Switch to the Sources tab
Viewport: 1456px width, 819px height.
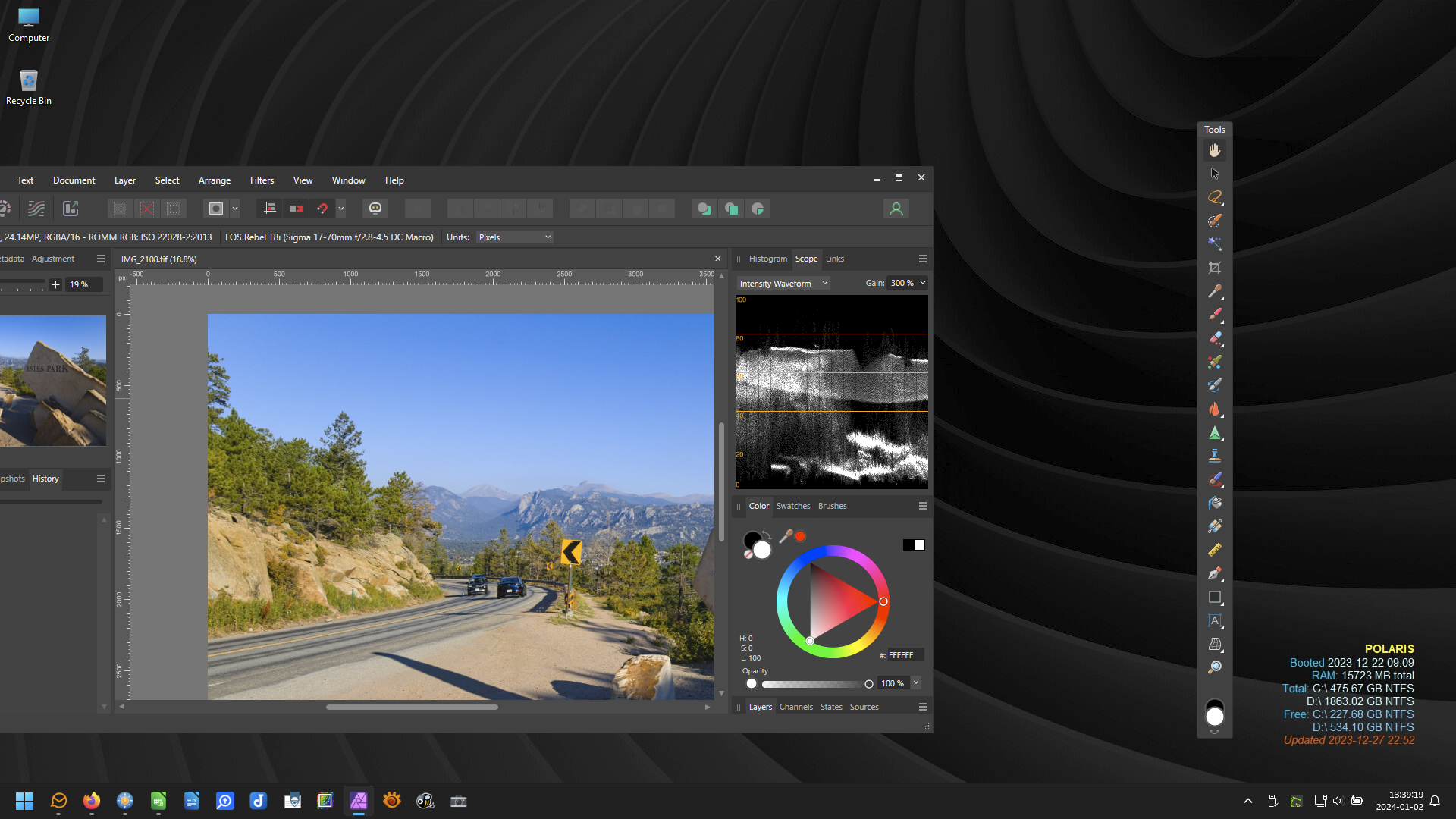(x=864, y=707)
